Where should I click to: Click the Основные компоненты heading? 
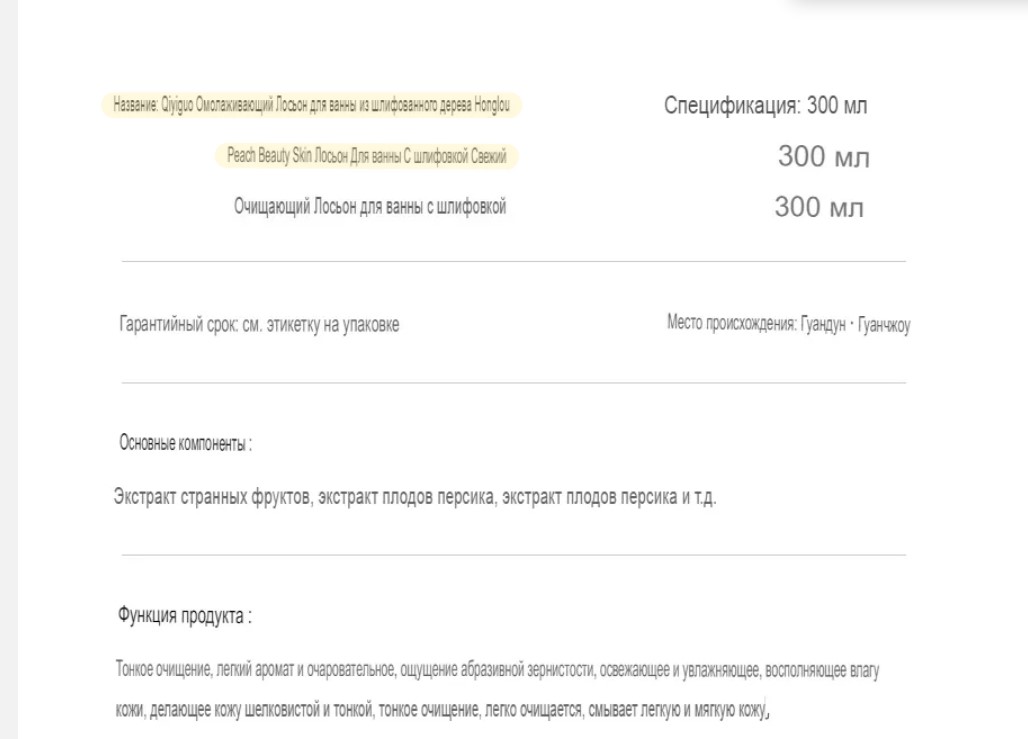[186, 444]
